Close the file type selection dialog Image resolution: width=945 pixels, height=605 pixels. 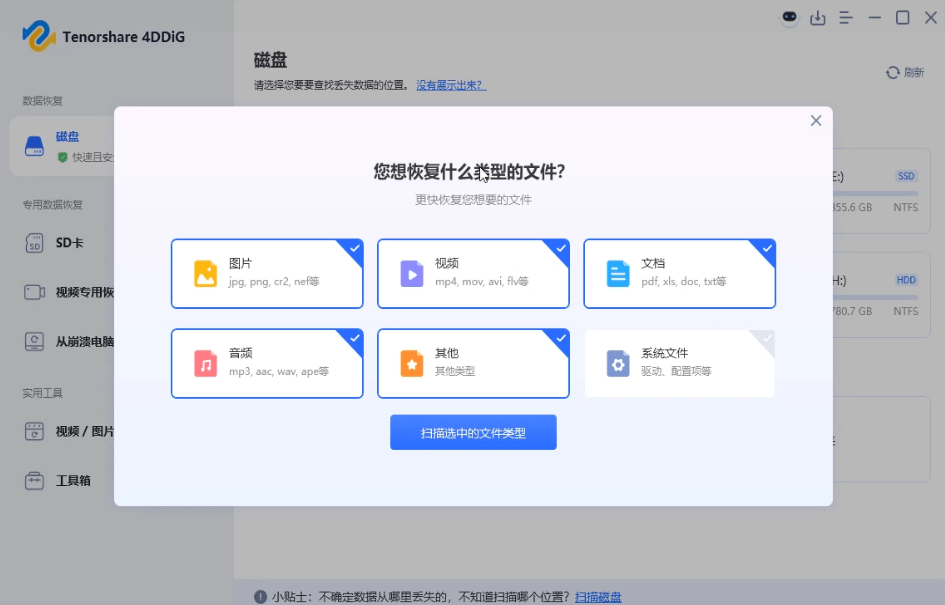click(815, 120)
